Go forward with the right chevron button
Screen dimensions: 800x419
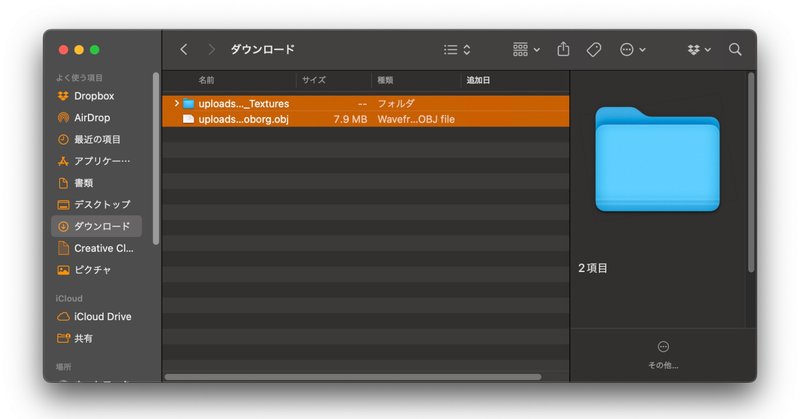(x=211, y=50)
